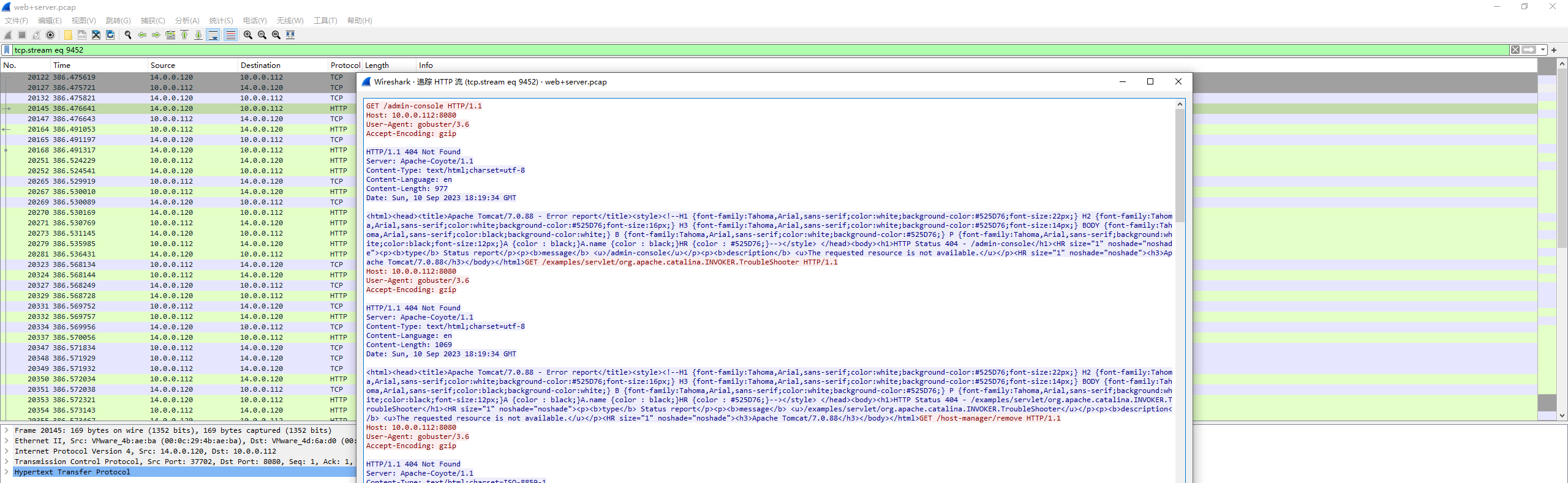Toggle packet list colorization
The width and height of the screenshot is (1568, 483).
(x=230, y=35)
